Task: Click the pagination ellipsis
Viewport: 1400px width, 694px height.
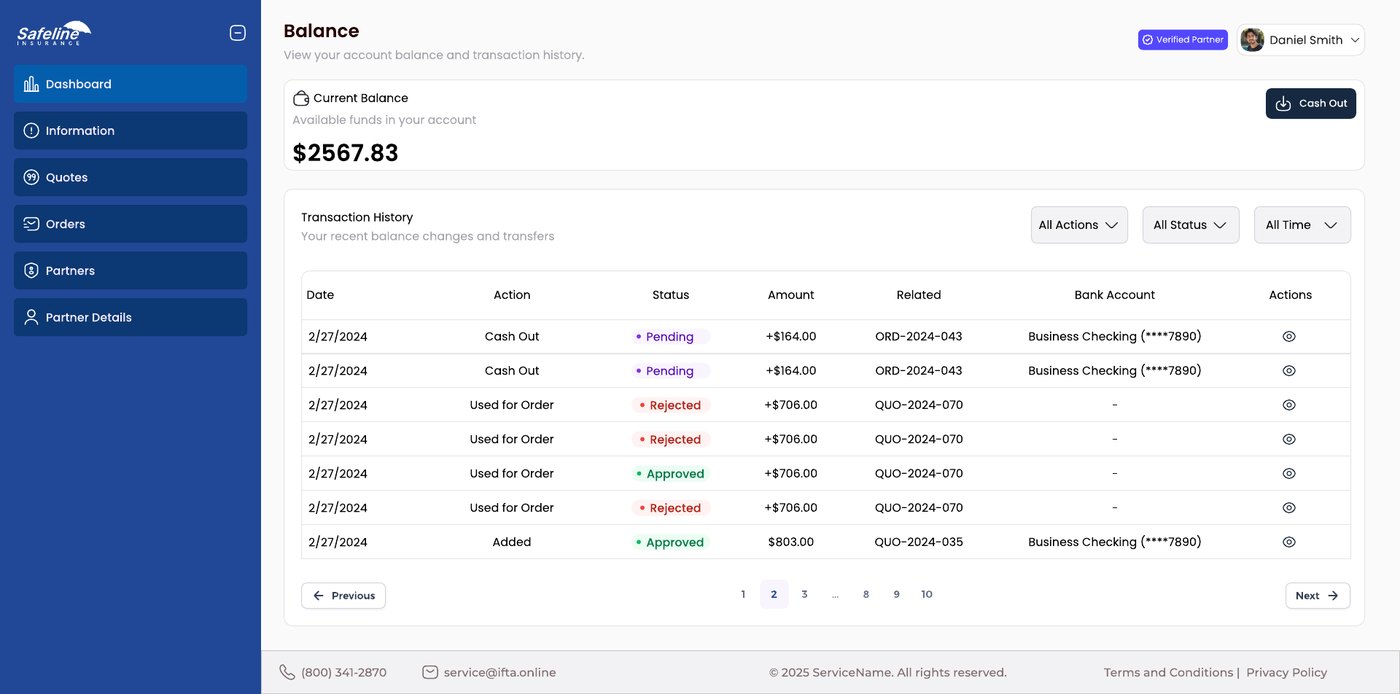Action: coord(835,594)
